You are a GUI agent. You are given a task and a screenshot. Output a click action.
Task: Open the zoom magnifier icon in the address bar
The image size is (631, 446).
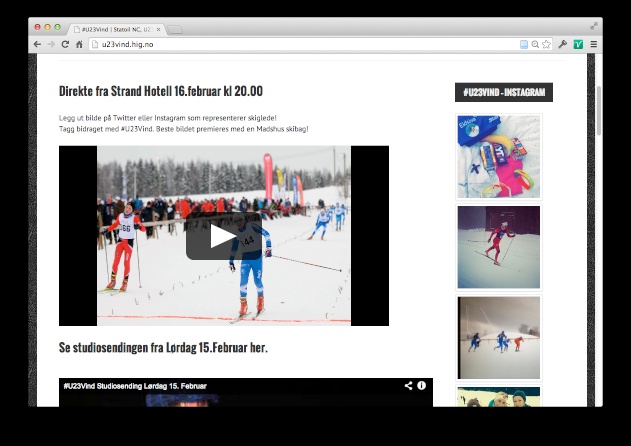point(535,44)
